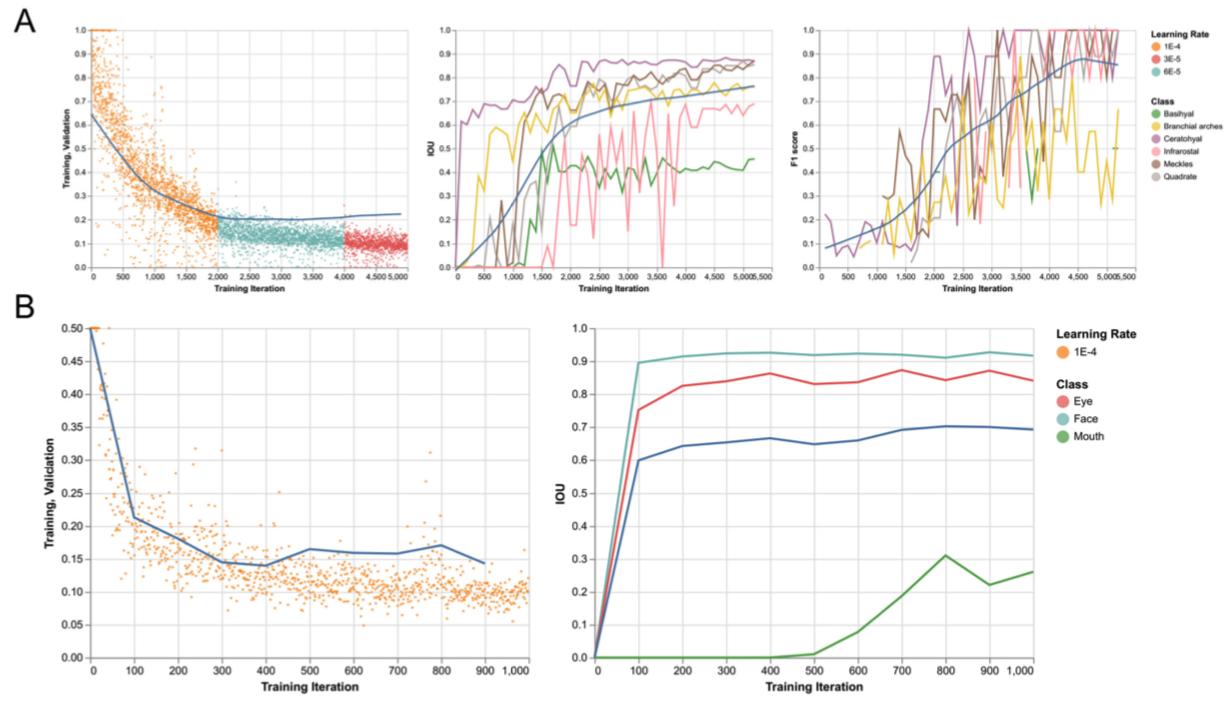Click the teal 6E-5 learning rate swatch
The width and height of the screenshot is (1231, 715).
click(x=1155, y=72)
